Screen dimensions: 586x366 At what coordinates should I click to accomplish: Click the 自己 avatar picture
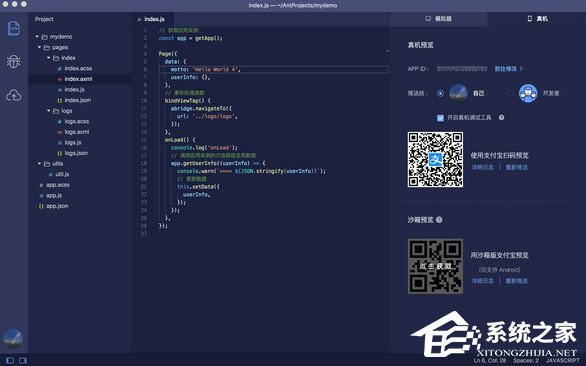(458, 93)
